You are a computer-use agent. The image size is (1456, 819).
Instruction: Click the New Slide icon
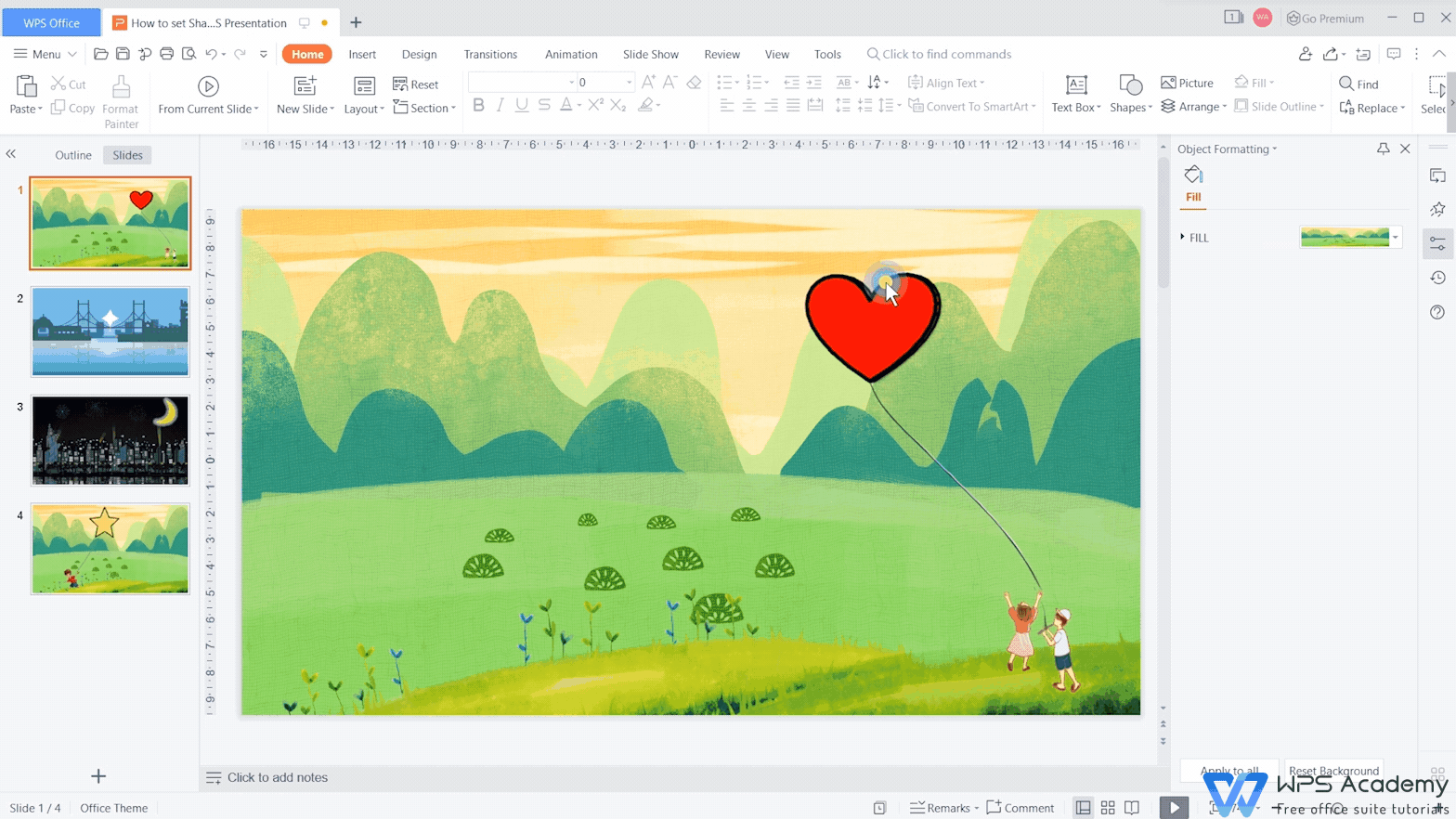pyautogui.click(x=305, y=86)
